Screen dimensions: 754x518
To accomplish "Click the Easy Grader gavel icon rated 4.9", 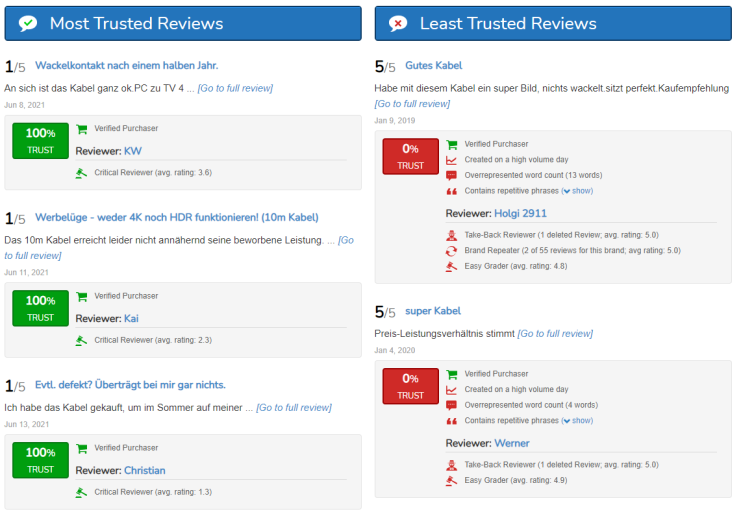I will coord(451,480).
